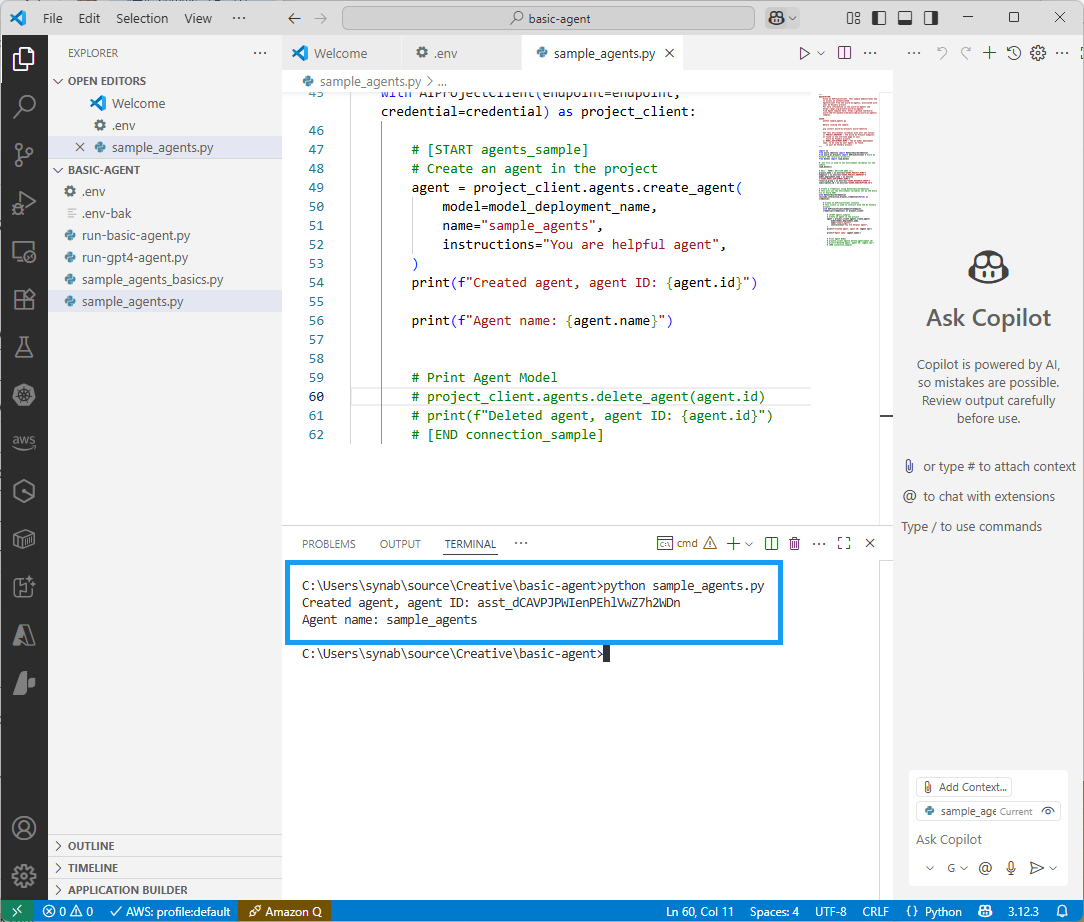Screen dimensions: 1084x922
Task: Customize the editor layout
Action: pyautogui.click(x=853, y=18)
